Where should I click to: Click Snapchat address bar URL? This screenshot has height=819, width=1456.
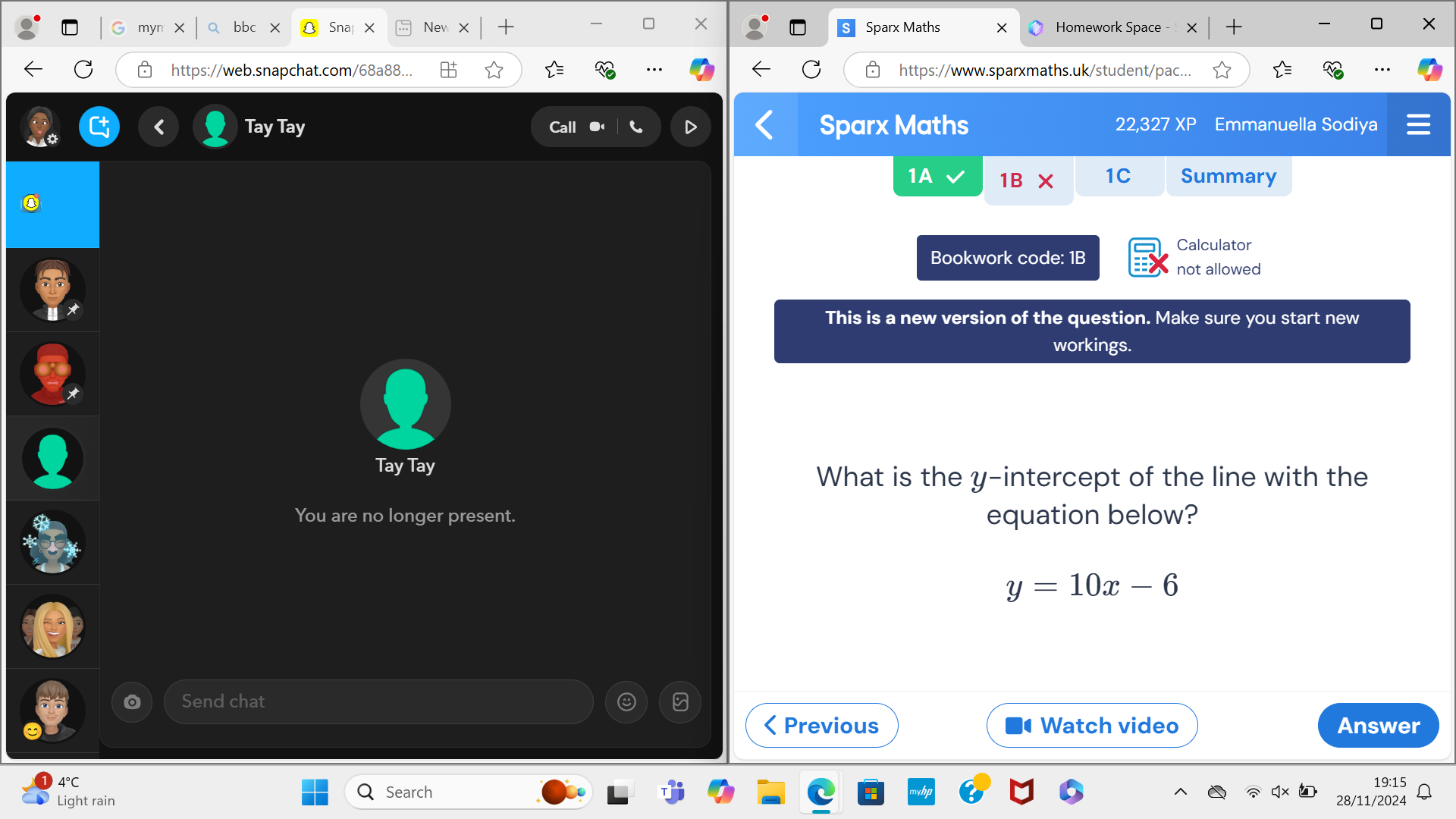[292, 71]
